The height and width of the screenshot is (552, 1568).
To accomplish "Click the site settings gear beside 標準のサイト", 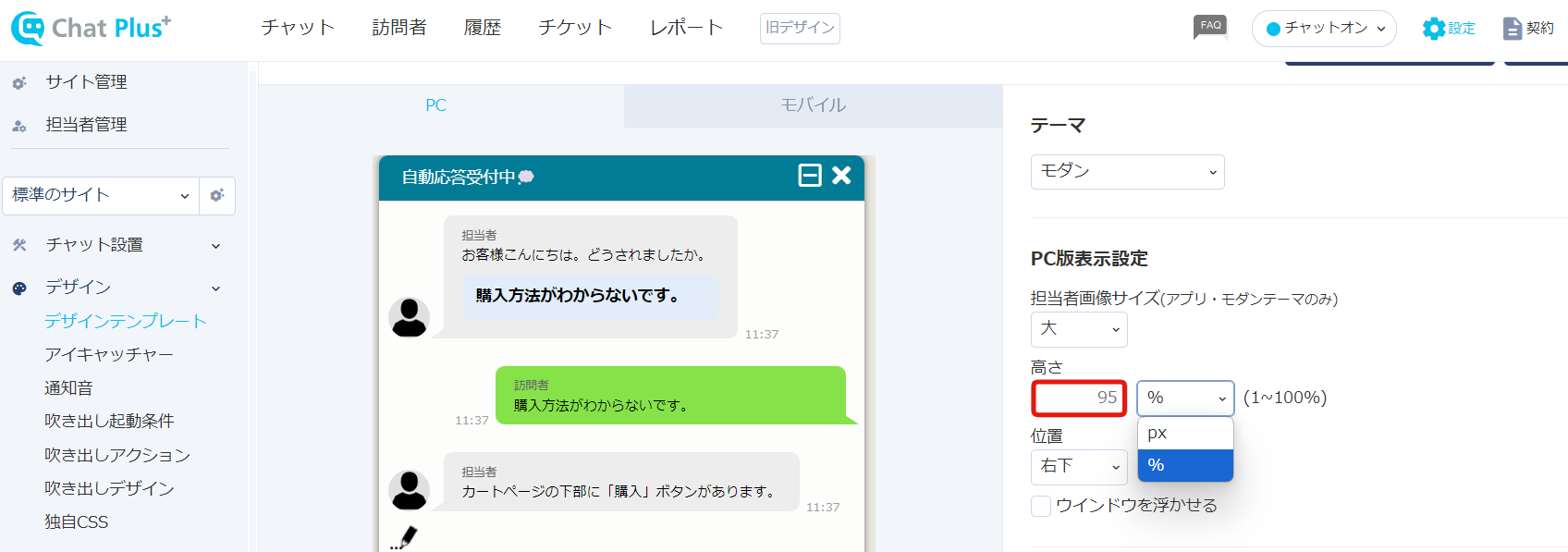I will click(217, 195).
